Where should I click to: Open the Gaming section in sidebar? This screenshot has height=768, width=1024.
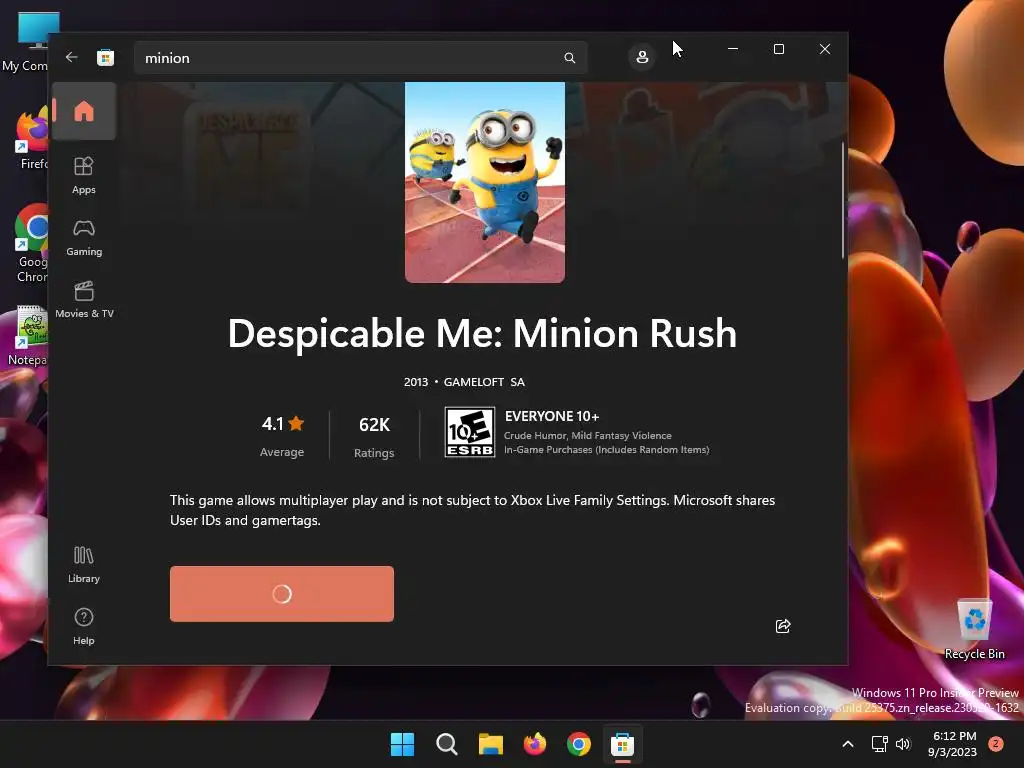pyautogui.click(x=84, y=238)
